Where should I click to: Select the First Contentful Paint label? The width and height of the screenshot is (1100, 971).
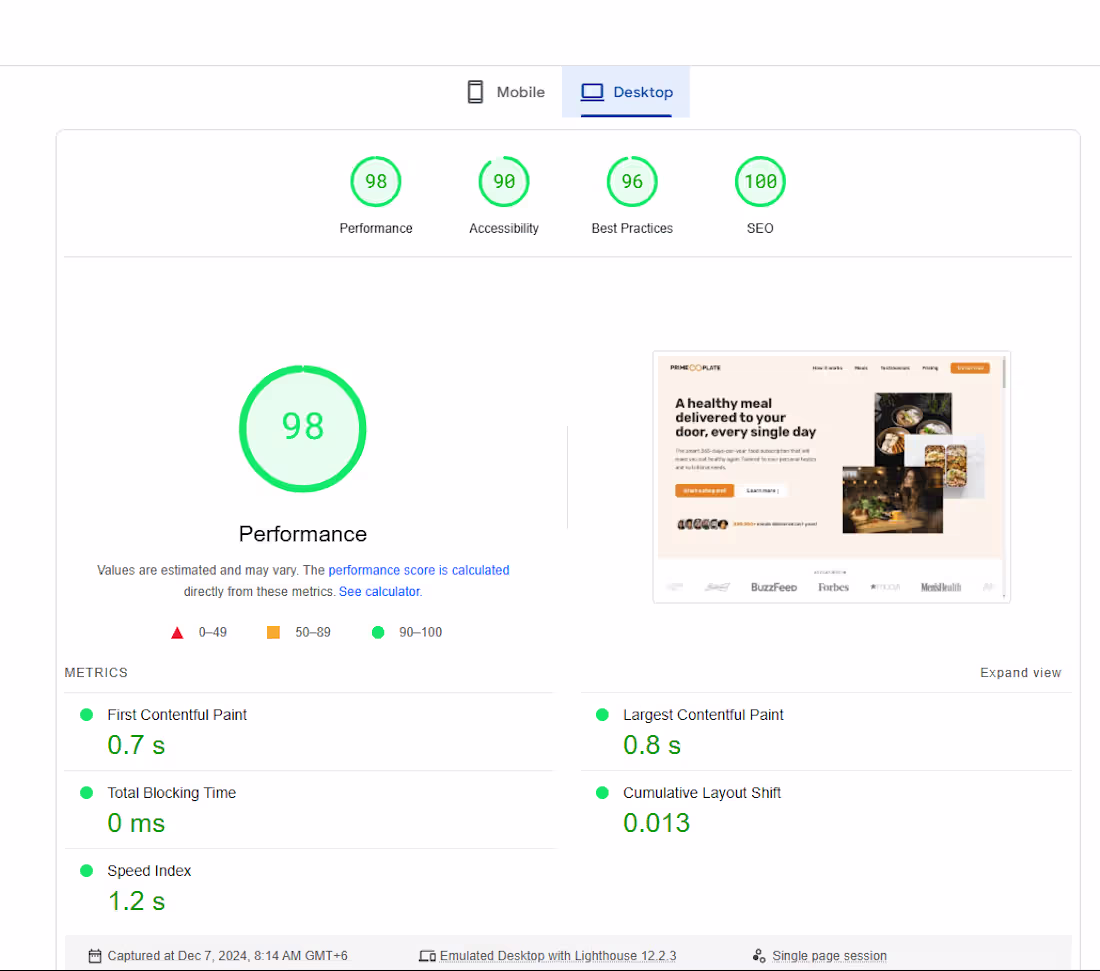pyautogui.click(x=177, y=715)
